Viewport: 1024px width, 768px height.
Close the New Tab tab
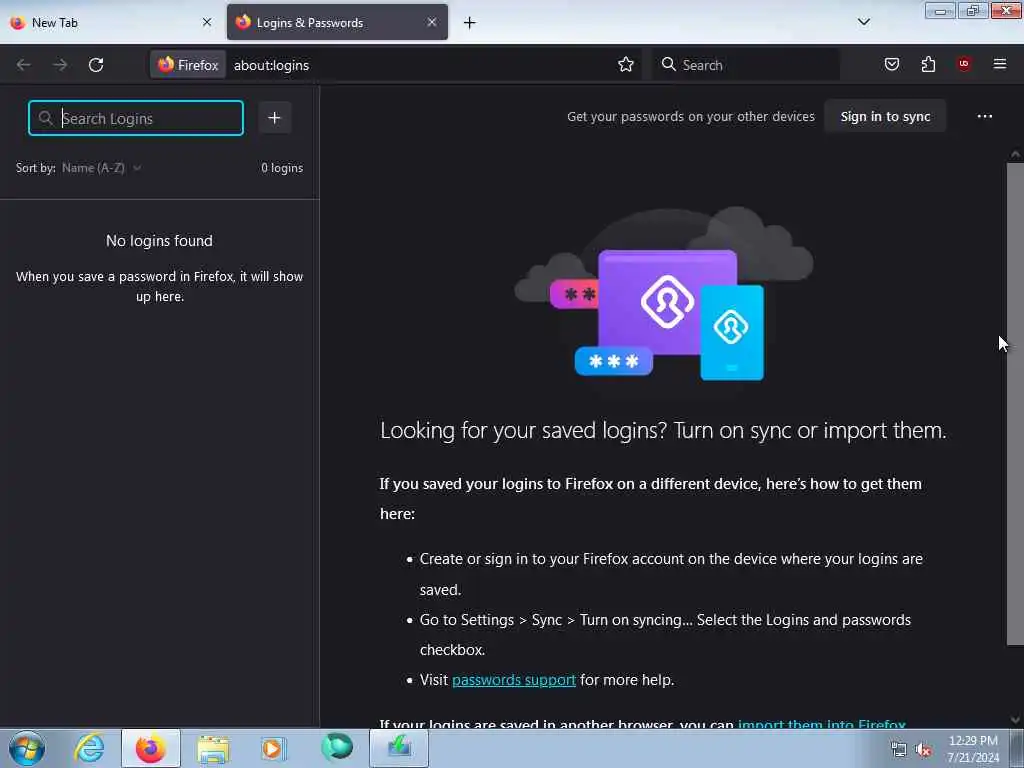click(x=207, y=22)
